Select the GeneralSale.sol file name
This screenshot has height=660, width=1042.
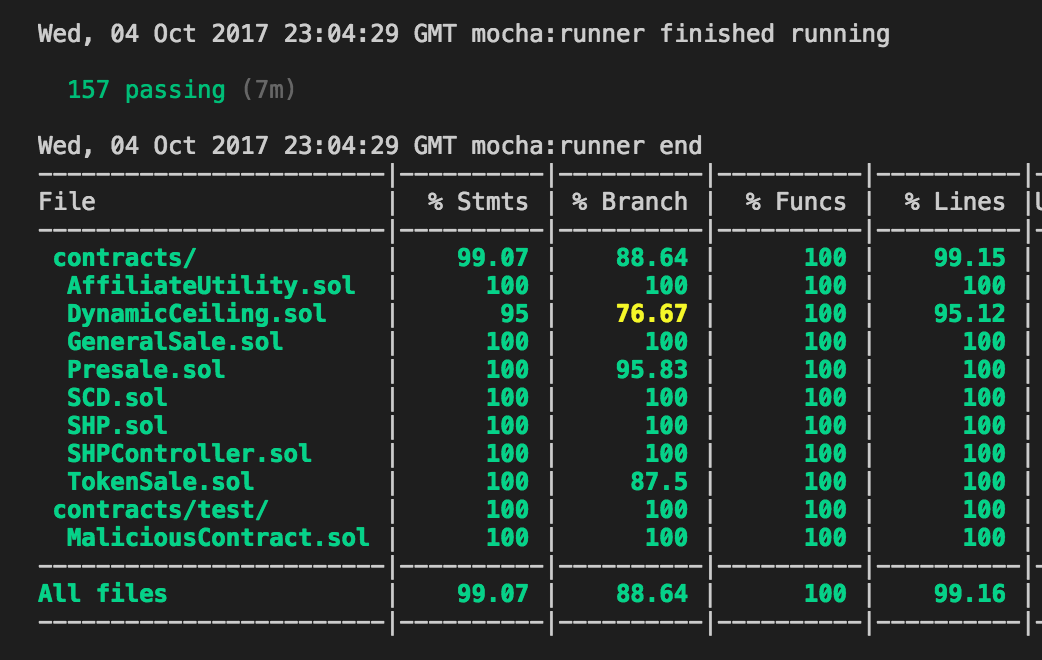point(175,342)
